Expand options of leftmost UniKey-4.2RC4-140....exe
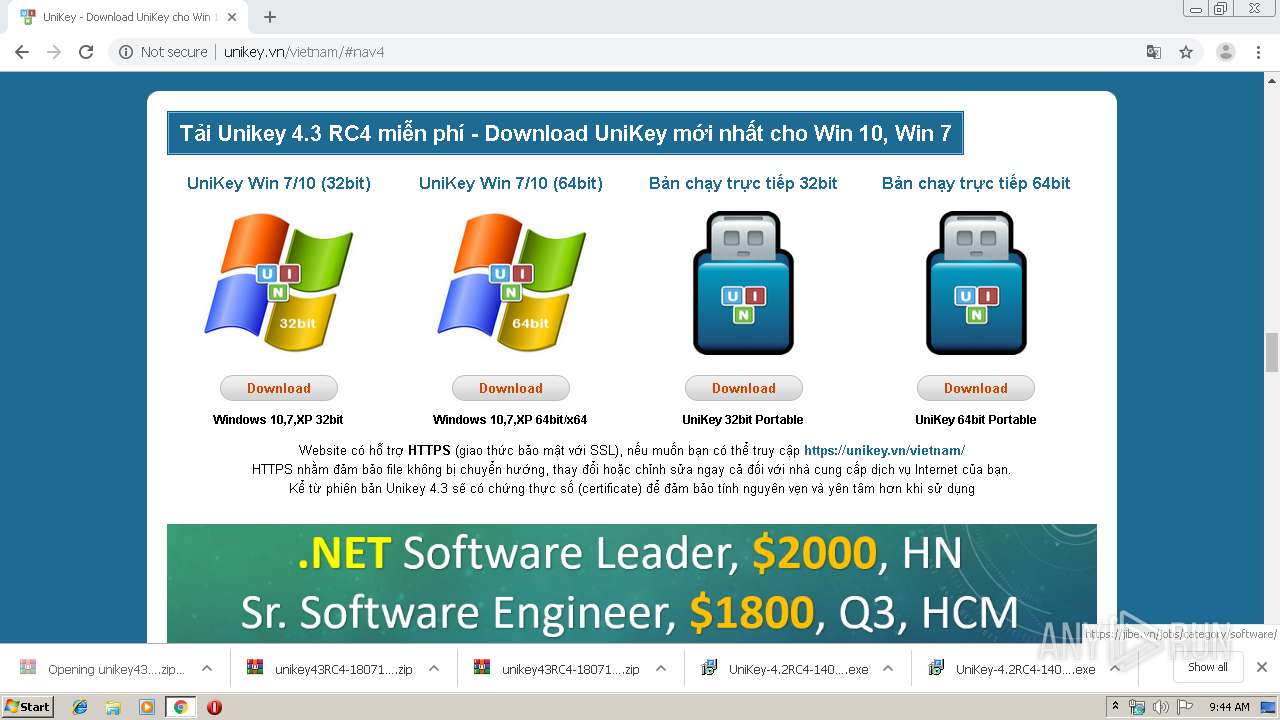The height and width of the screenshot is (720, 1280). 888,669
